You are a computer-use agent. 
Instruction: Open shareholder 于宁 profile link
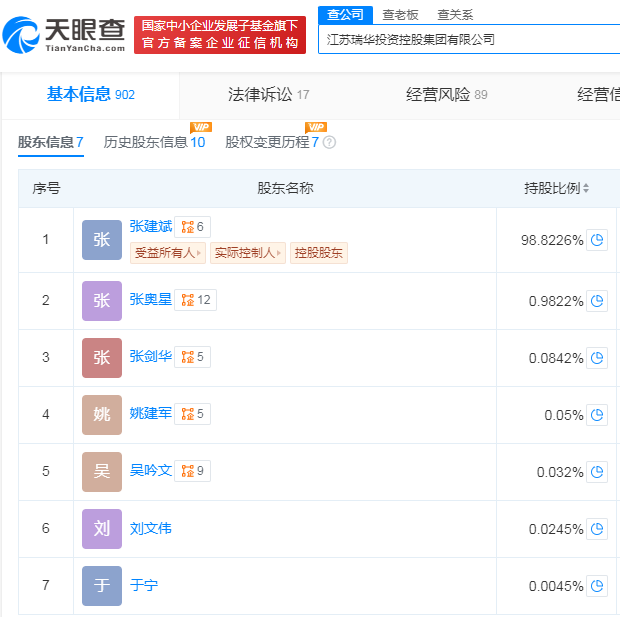pyautogui.click(x=144, y=585)
